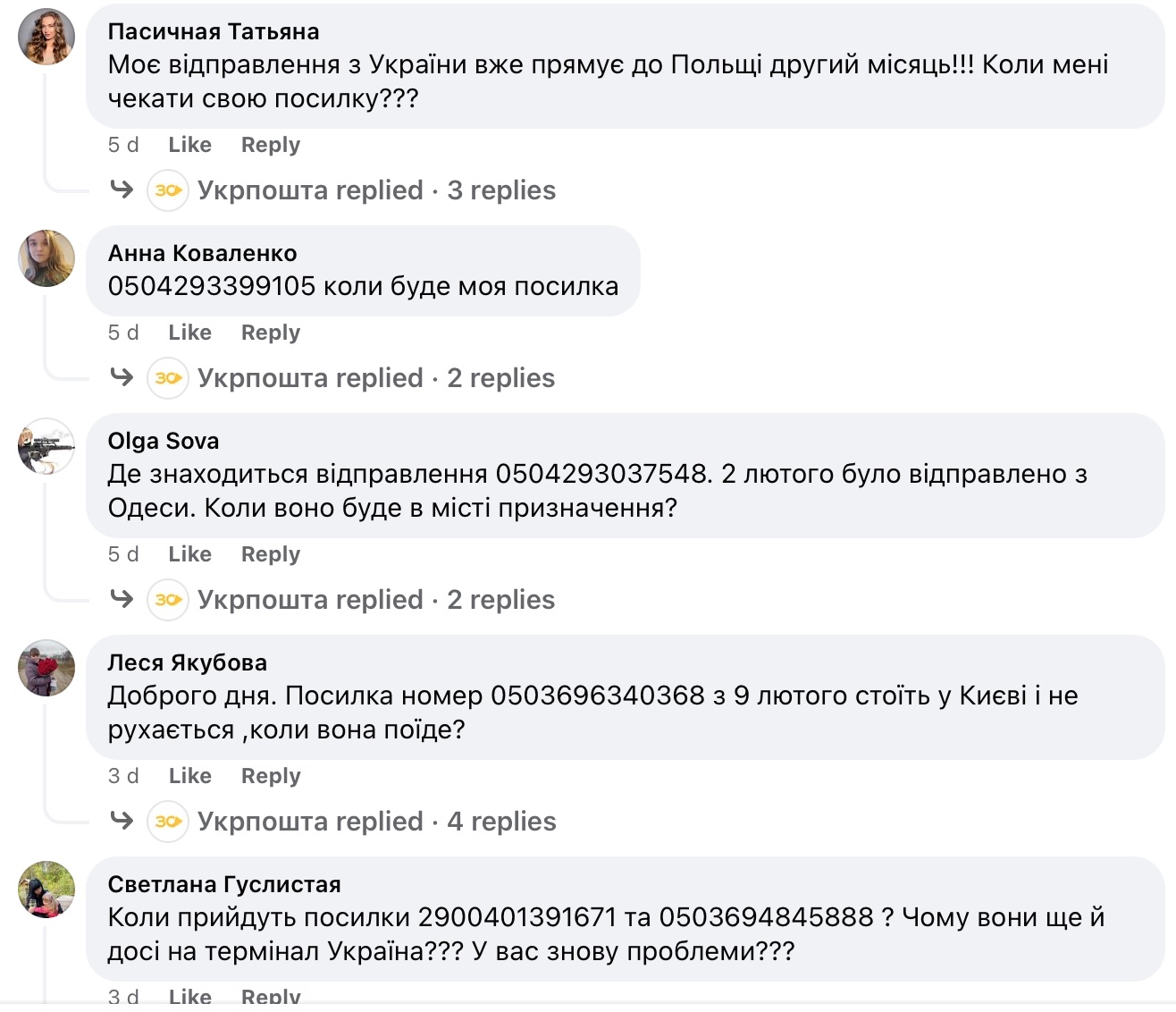Viewport: 1176px width, 1012px height.
Task: Click Укрпошта logo under Olga Sova's comment
Action: pyautogui.click(x=168, y=600)
